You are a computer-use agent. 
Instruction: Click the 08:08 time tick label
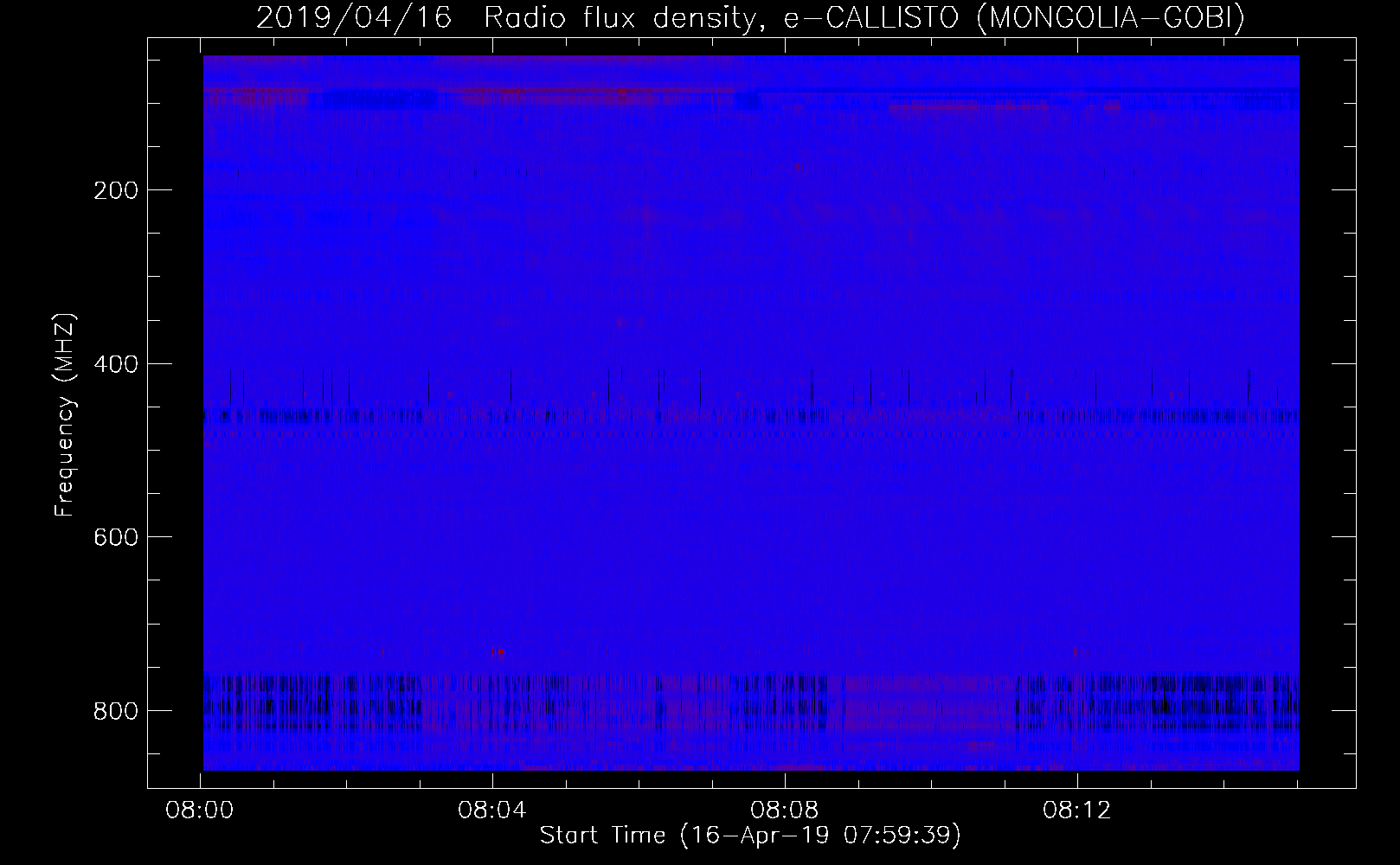point(785,811)
